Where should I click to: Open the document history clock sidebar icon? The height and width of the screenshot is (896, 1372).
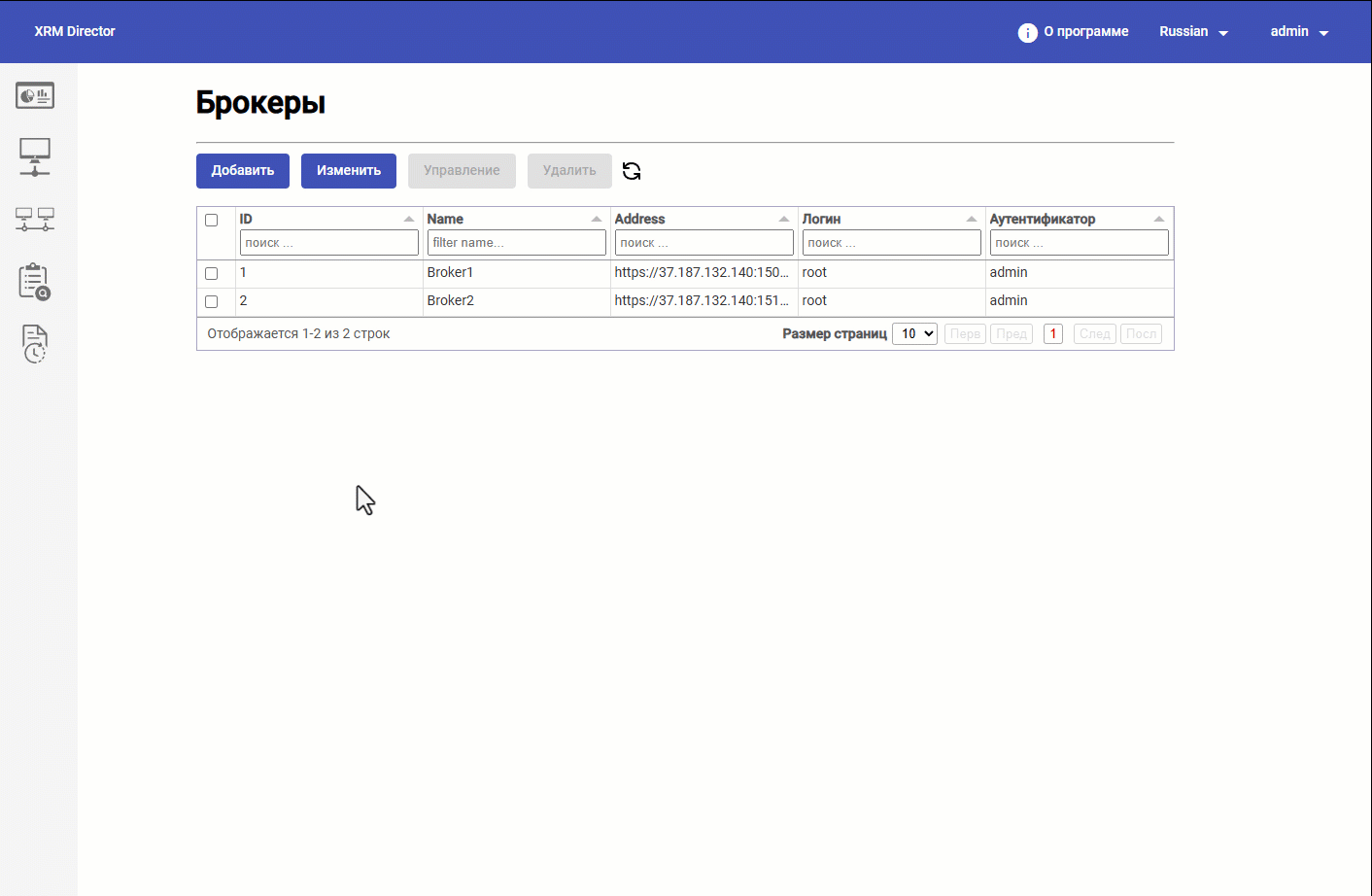coord(35,344)
